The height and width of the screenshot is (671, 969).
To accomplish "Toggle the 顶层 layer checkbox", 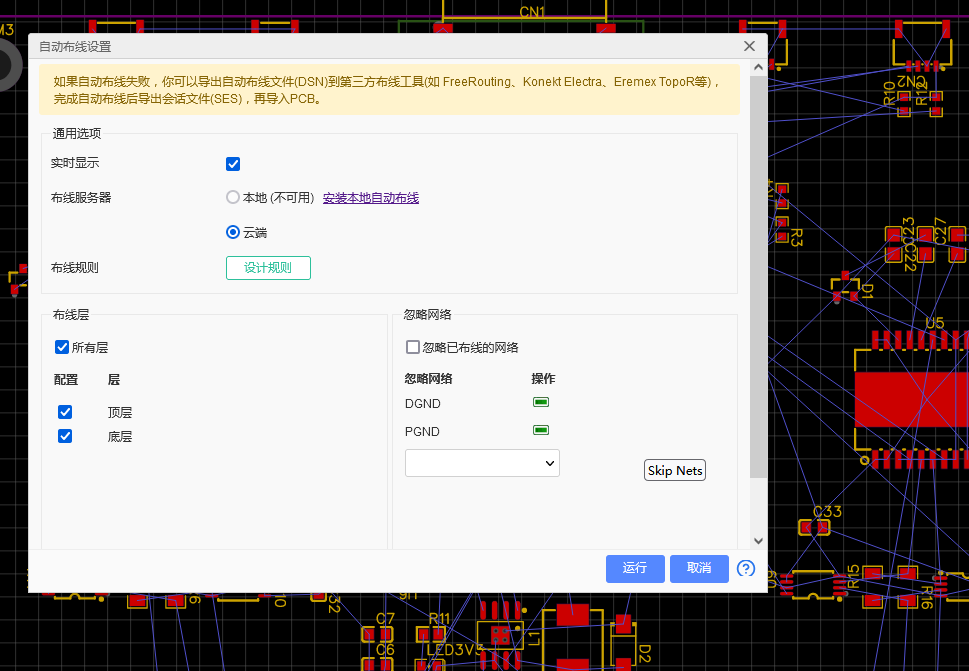I will pos(65,412).
